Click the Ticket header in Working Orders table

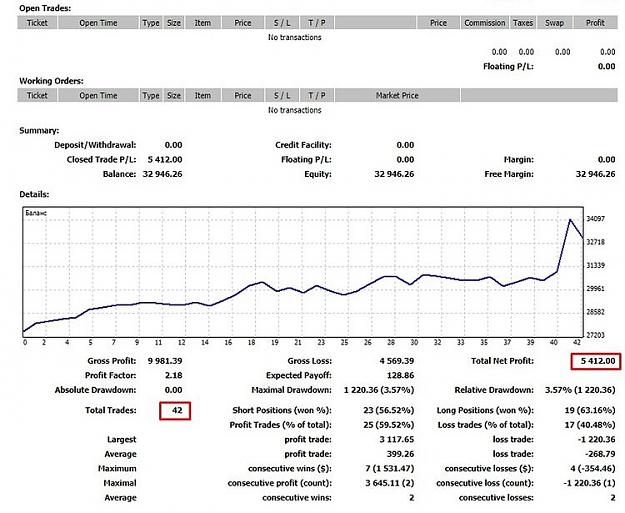point(37,95)
